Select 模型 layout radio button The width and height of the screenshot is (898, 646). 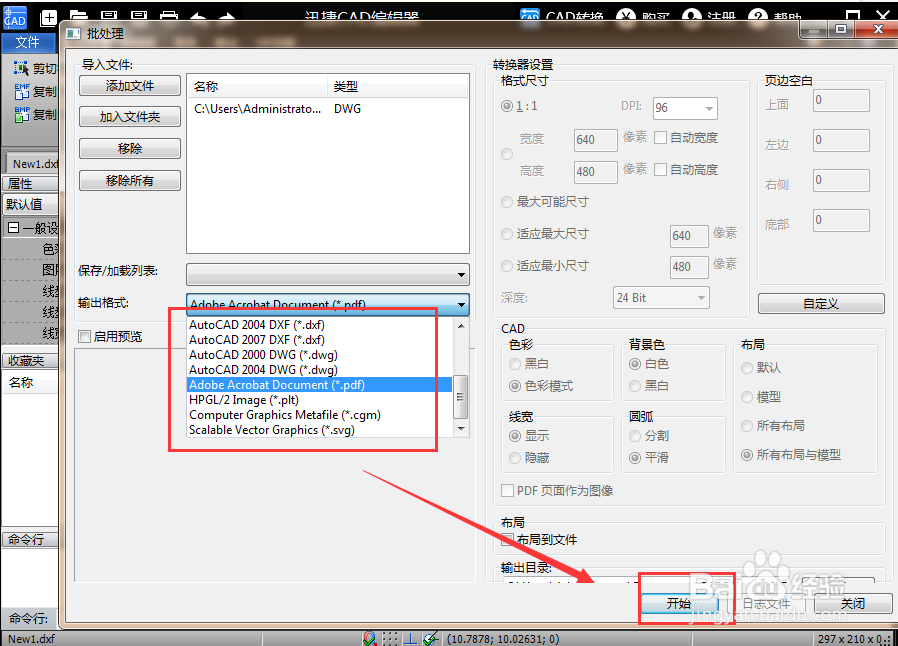click(x=747, y=397)
